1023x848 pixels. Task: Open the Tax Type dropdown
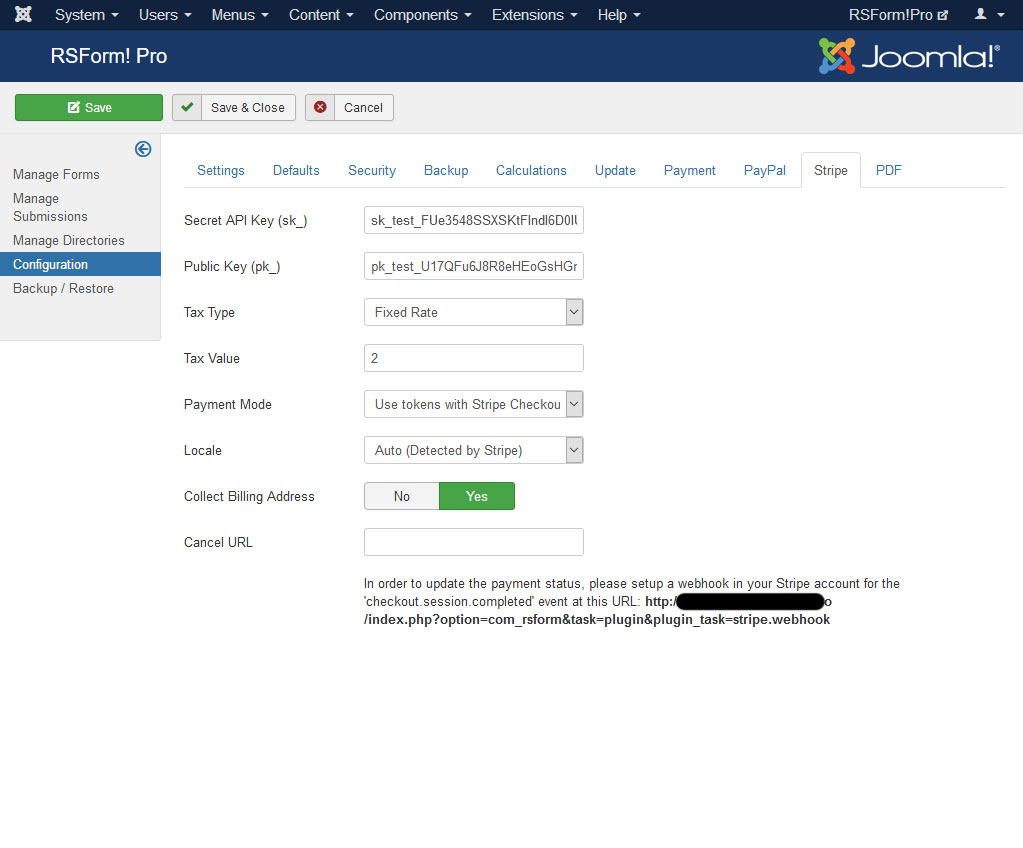tap(474, 312)
